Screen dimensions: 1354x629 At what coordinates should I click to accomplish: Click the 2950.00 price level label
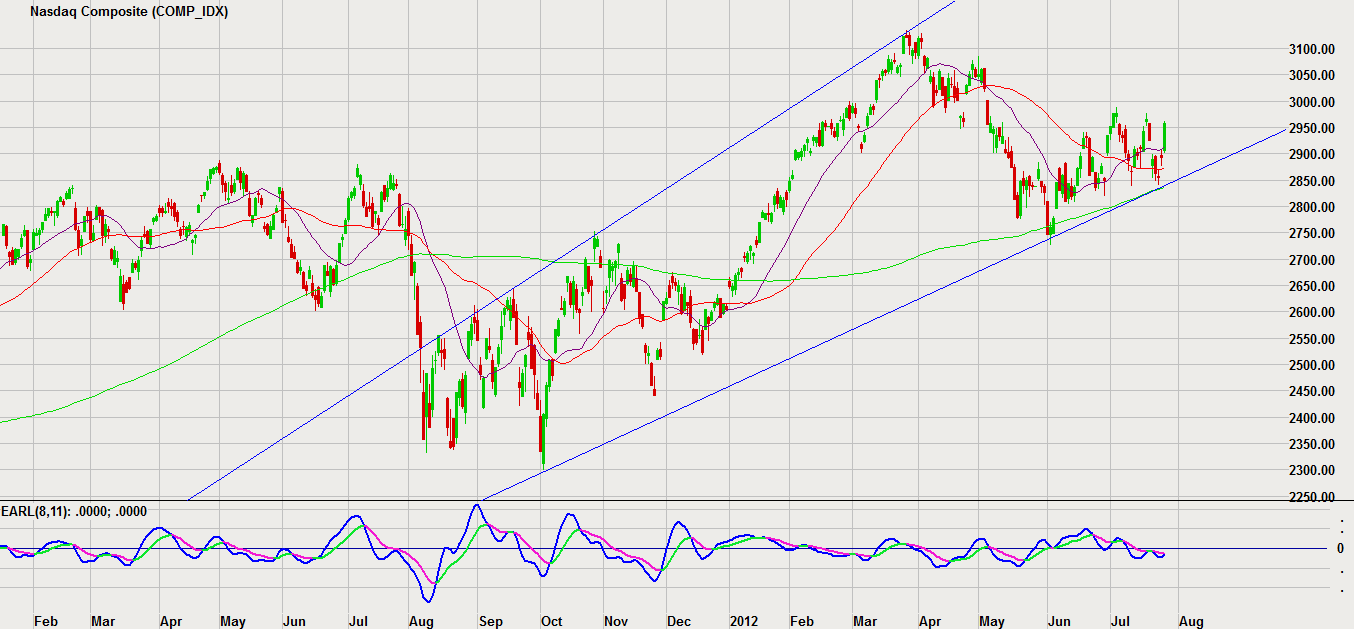pyautogui.click(x=1313, y=128)
